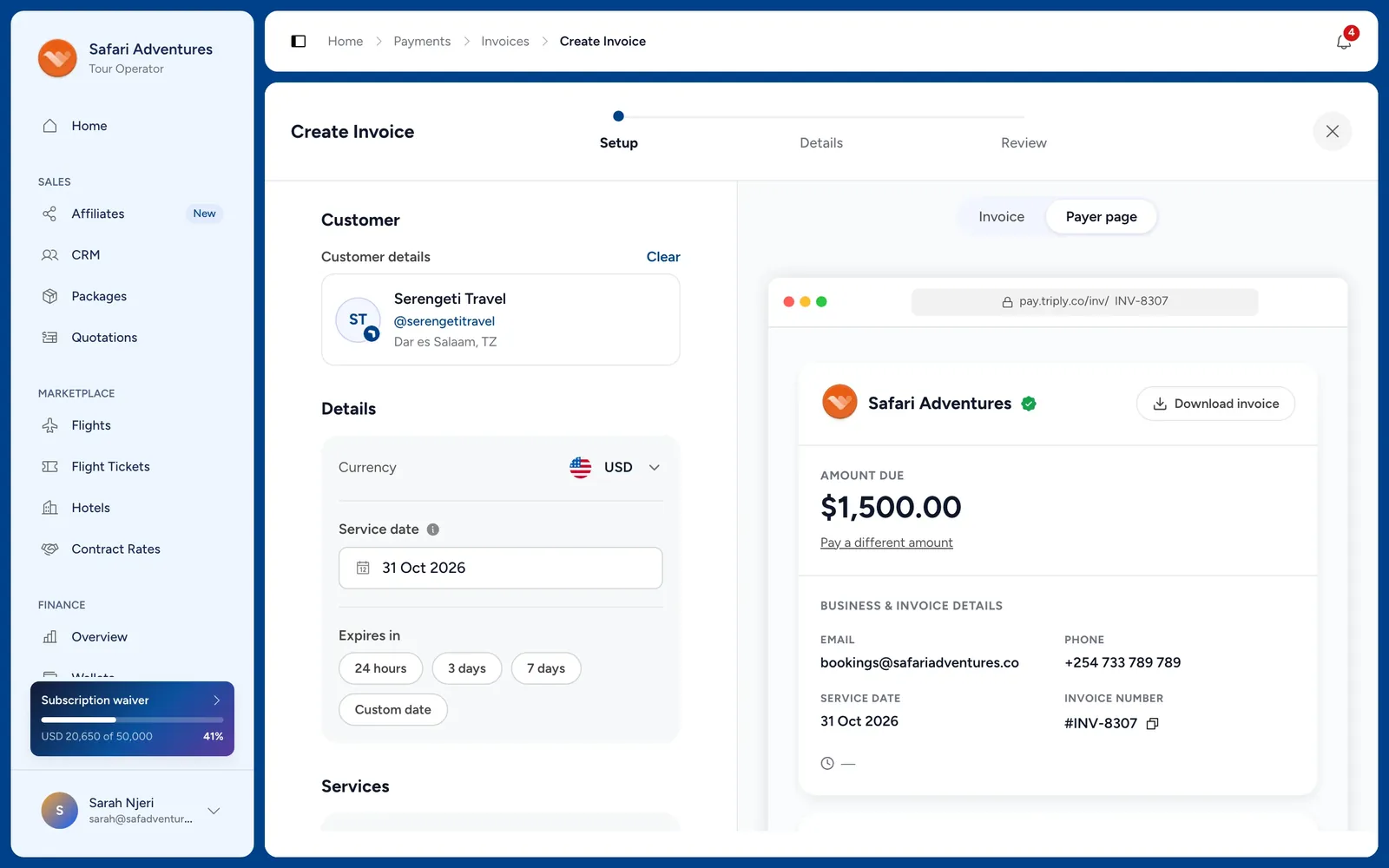The height and width of the screenshot is (868, 1389).
Task: Go to the Setup step
Action: point(619,143)
